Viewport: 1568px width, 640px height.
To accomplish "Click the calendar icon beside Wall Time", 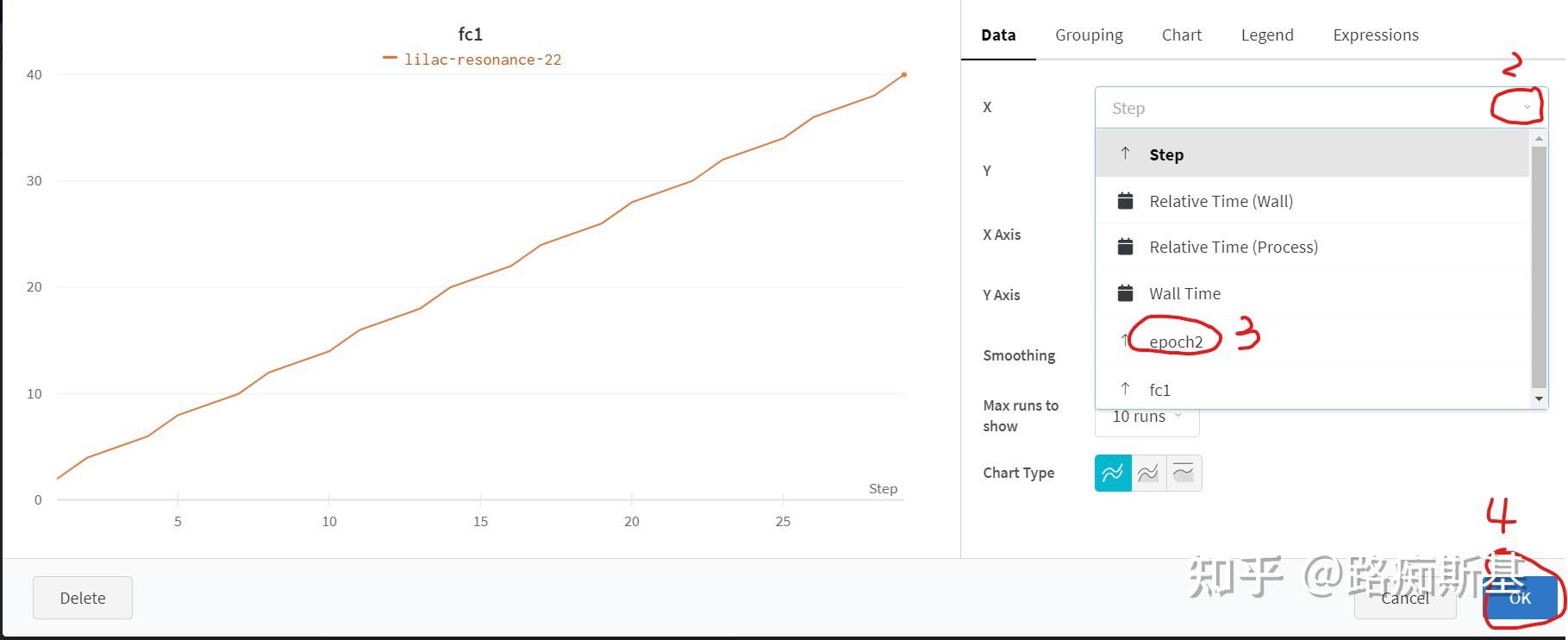I will 1125,293.
